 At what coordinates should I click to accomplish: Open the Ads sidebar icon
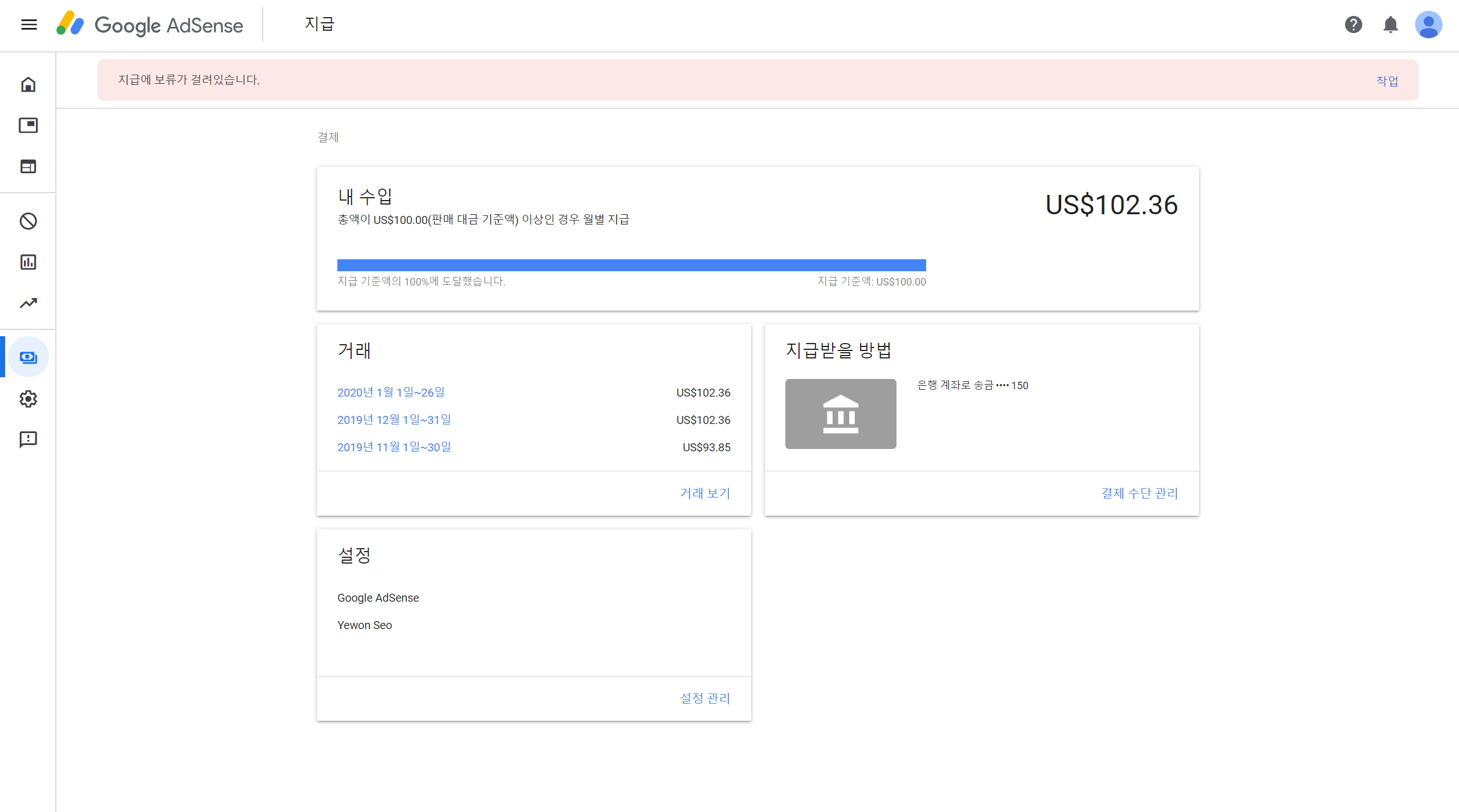click(28, 125)
